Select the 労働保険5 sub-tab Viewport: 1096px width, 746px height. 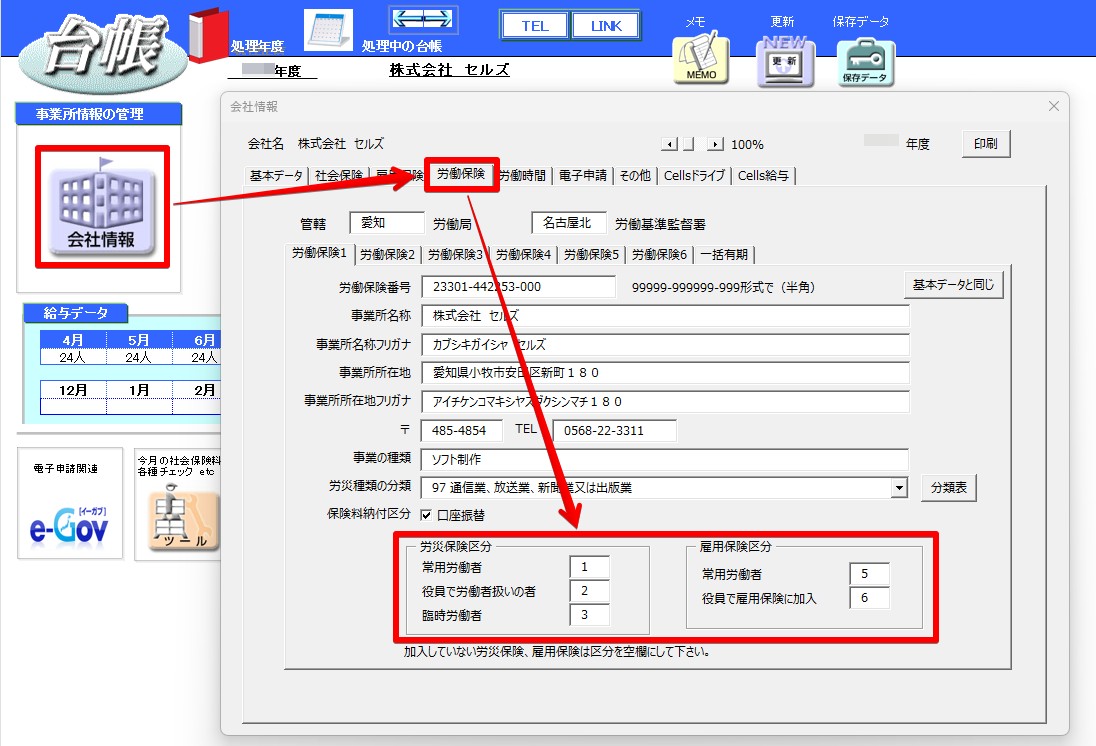tap(591, 254)
